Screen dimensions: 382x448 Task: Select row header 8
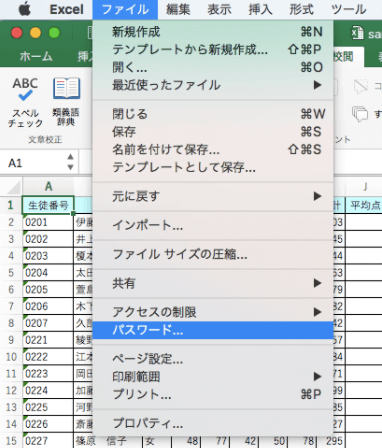pyautogui.click(x=11, y=323)
